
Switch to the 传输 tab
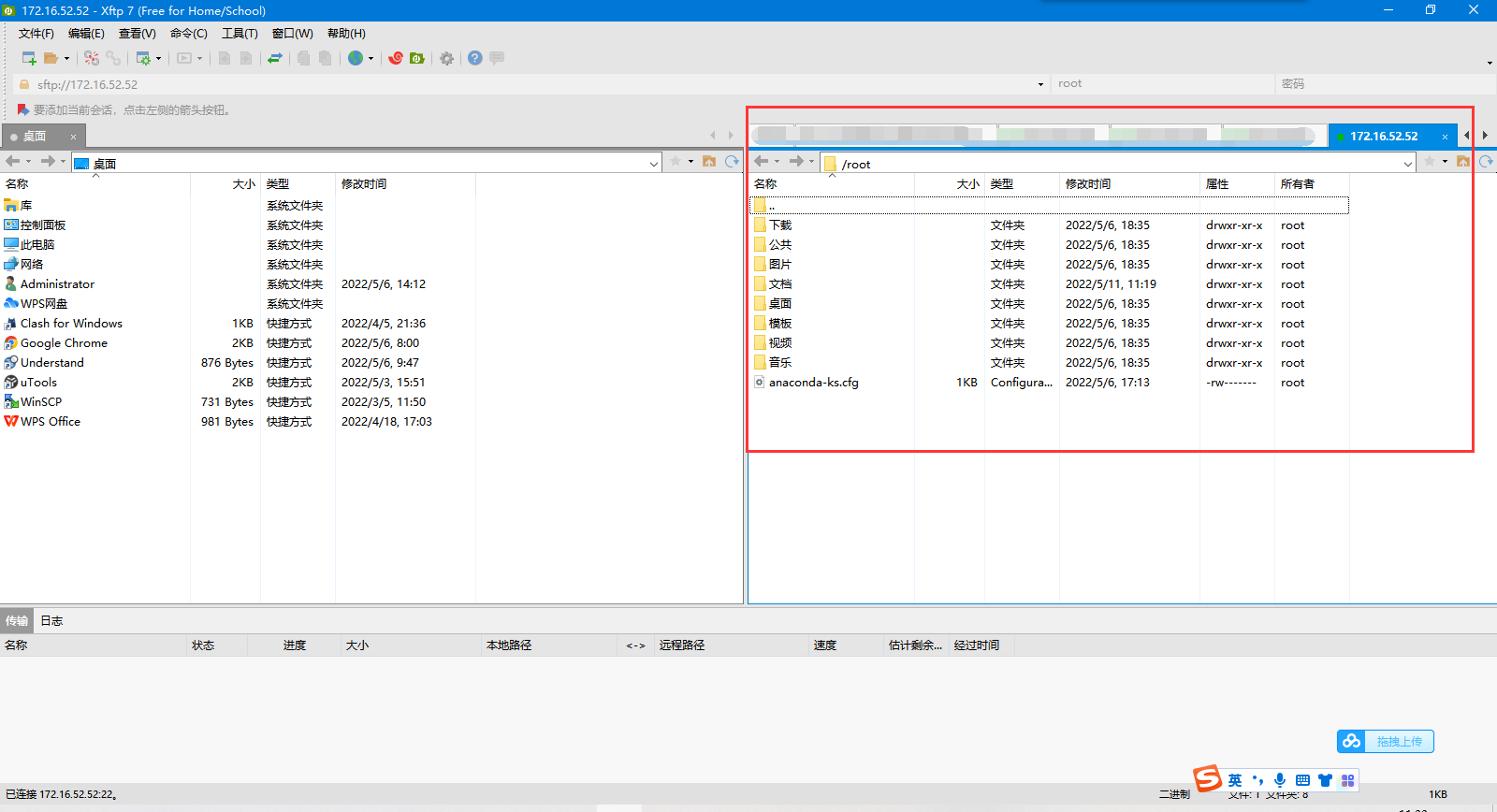pos(17,621)
